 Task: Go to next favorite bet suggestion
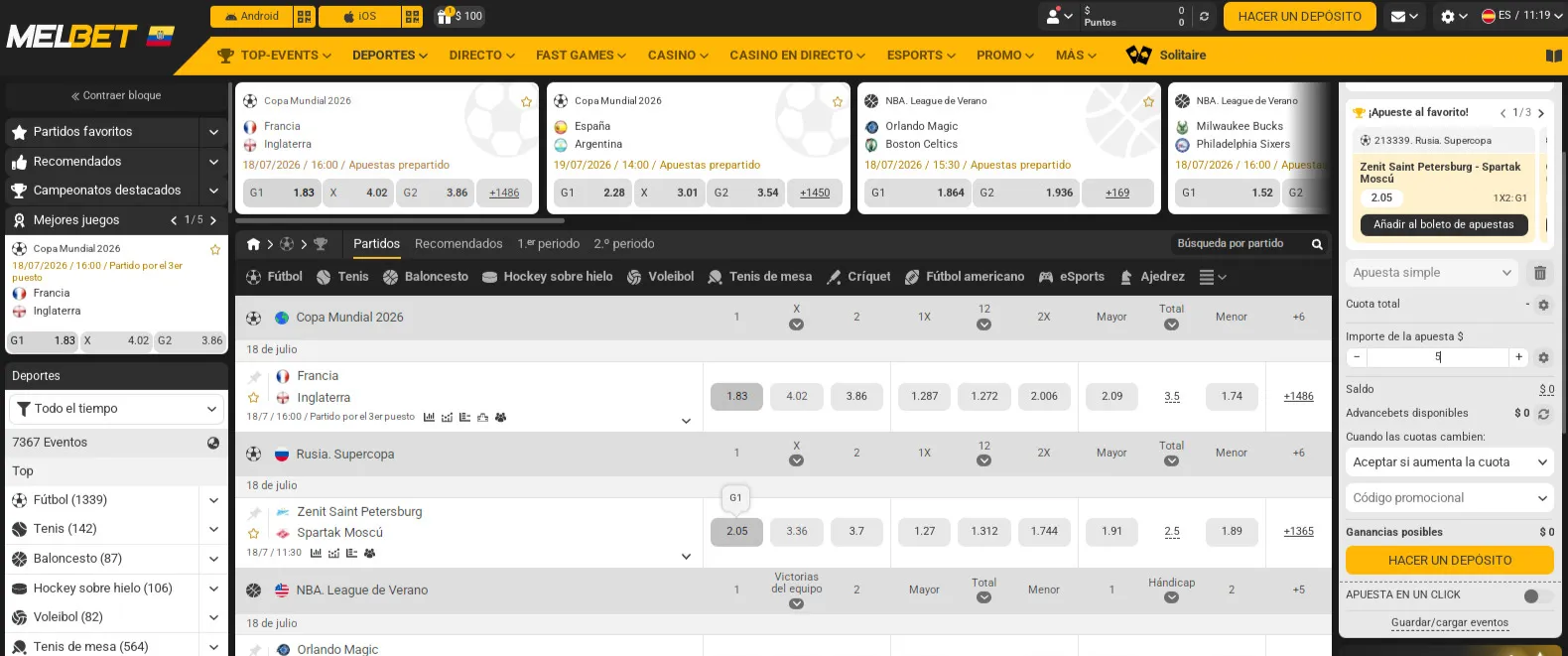[1541, 113]
